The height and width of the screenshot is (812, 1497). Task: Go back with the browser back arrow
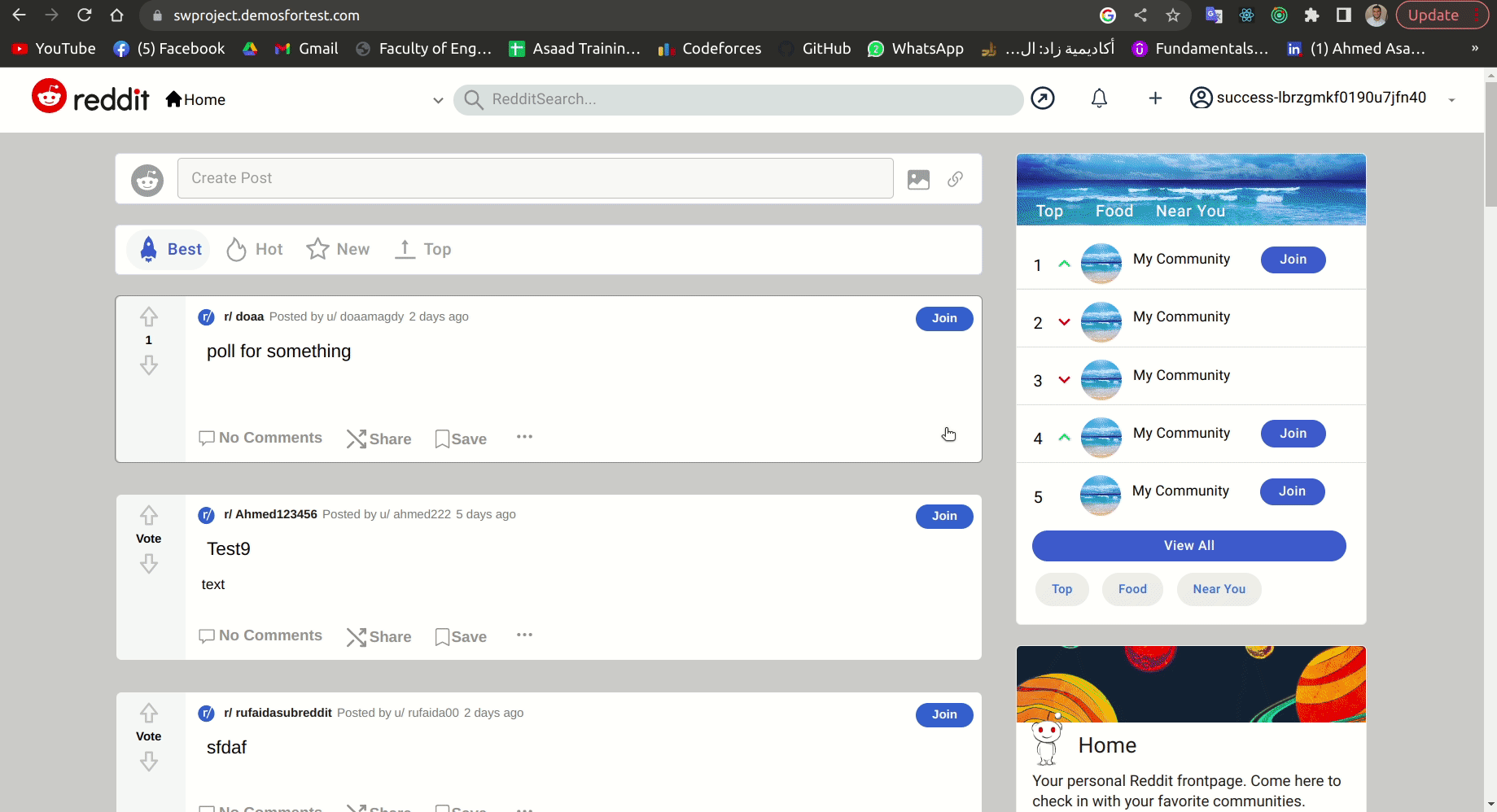coord(19,15)
